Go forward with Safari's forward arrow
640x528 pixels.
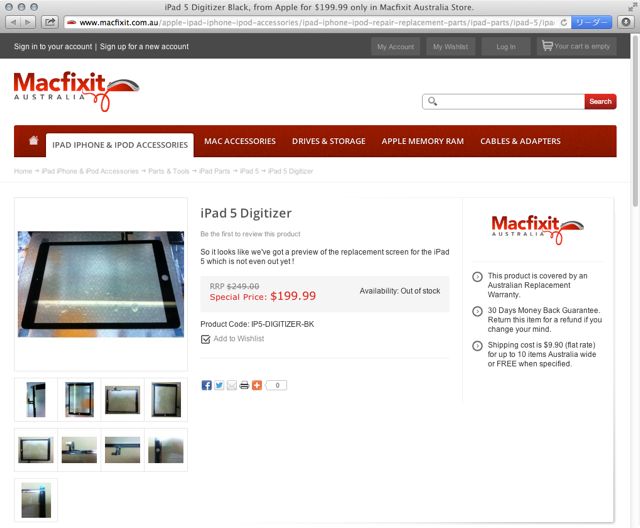pos(28,22)
